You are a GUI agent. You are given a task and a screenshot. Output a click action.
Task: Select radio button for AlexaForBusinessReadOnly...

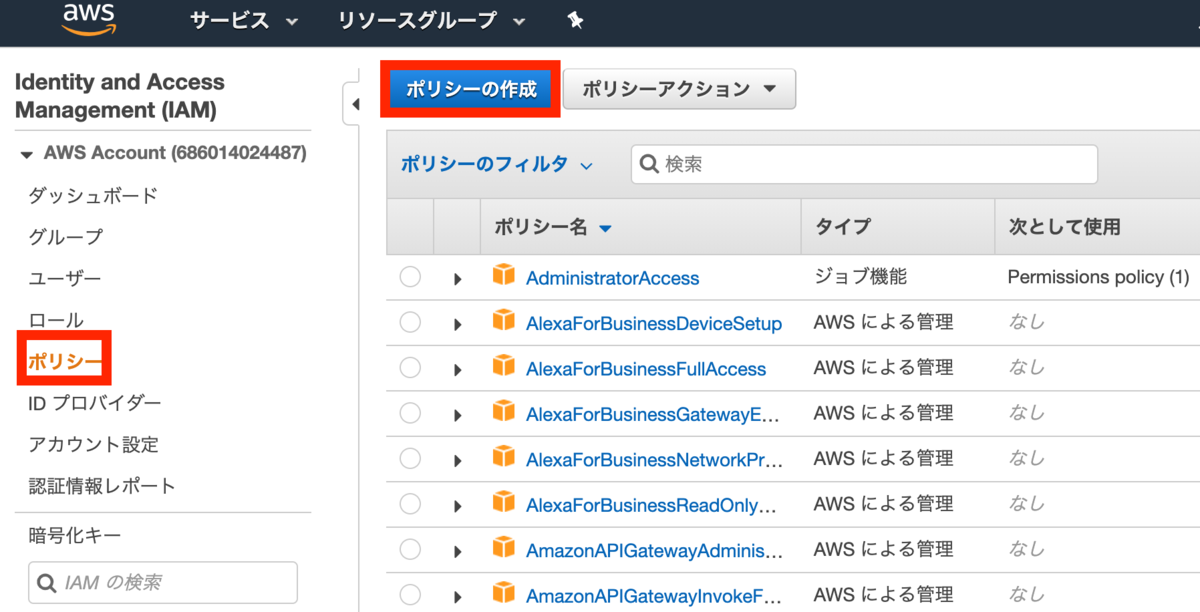[x=410, y=504]
